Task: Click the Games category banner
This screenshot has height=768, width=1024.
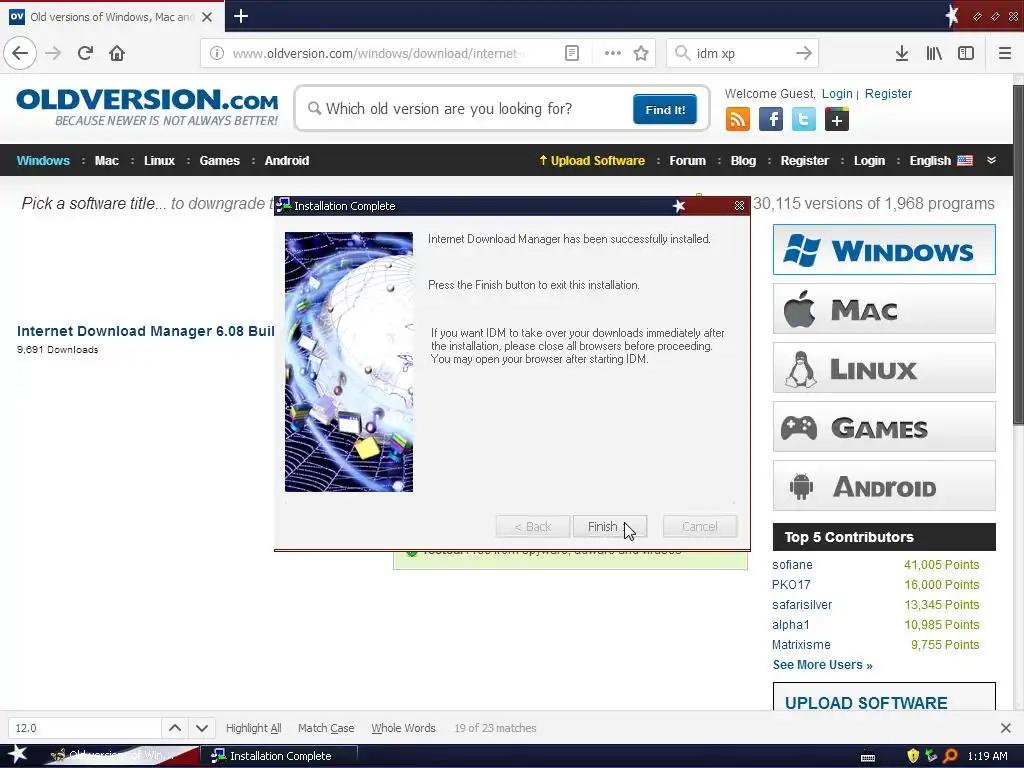Action: (884, 427)
